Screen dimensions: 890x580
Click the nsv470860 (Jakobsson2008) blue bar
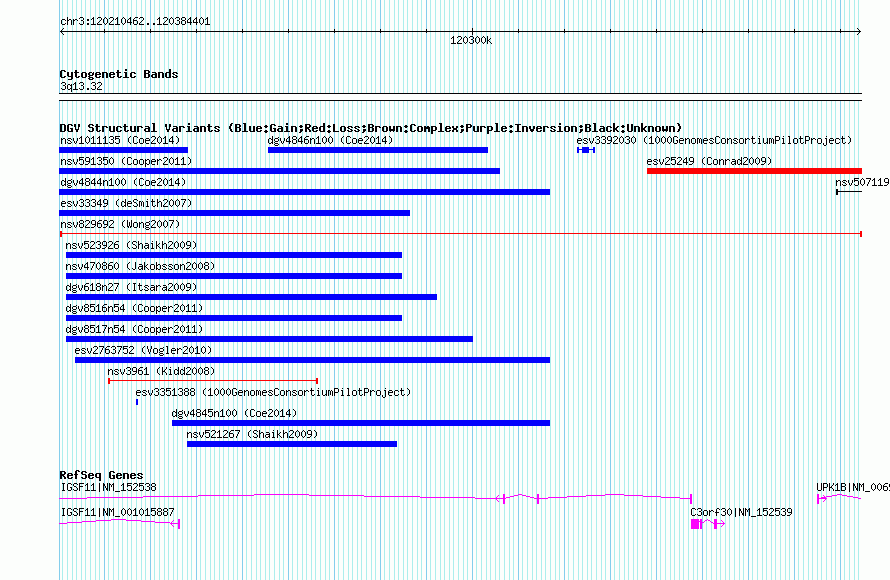(234, 276)
